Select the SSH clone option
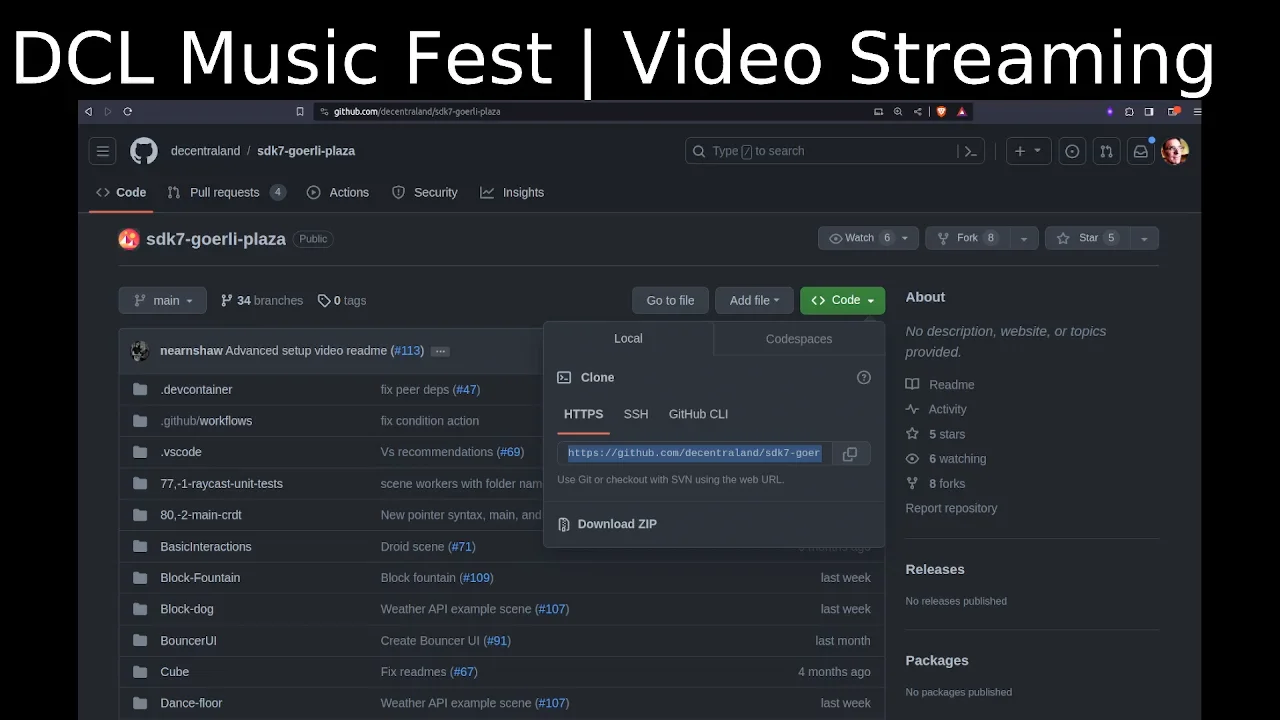This screenshot has width=1280, height=720. click(x=636, y=414)
